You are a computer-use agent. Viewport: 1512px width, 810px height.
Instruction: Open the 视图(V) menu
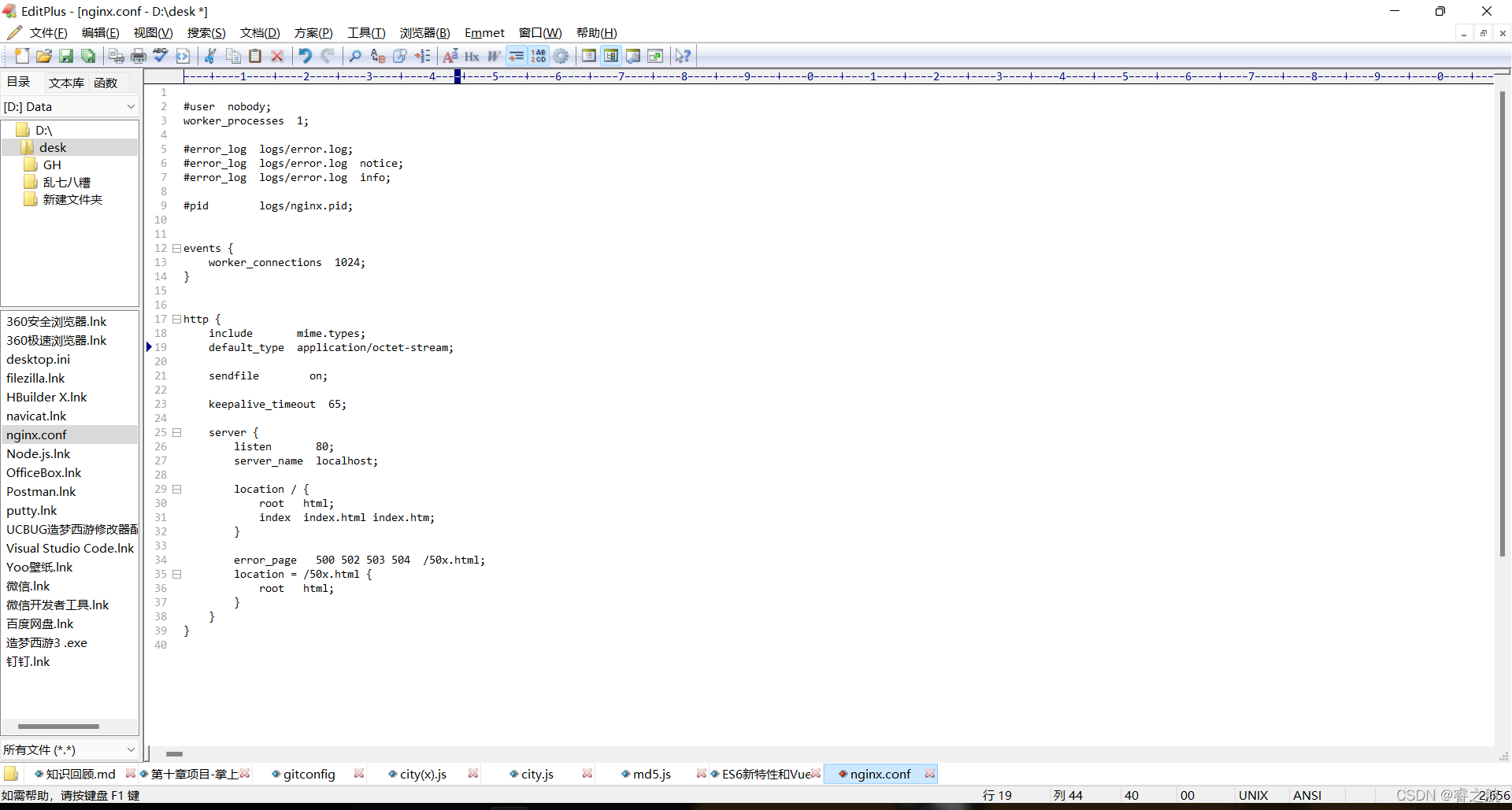tap(153, 33)
